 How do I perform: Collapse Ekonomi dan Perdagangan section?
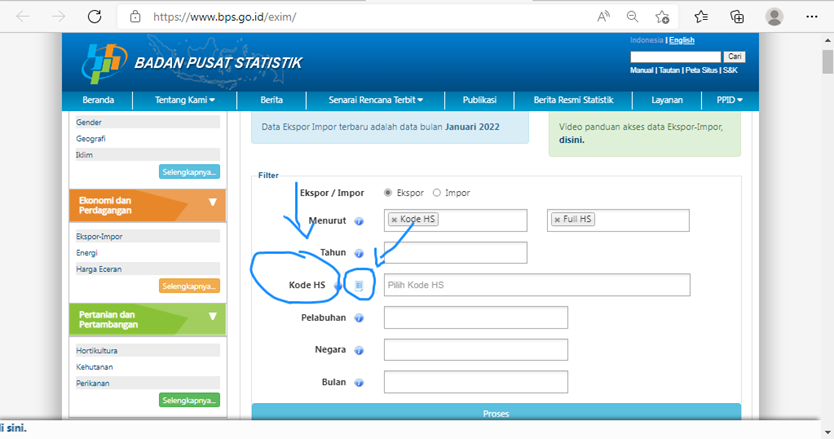tap(213, 202)
